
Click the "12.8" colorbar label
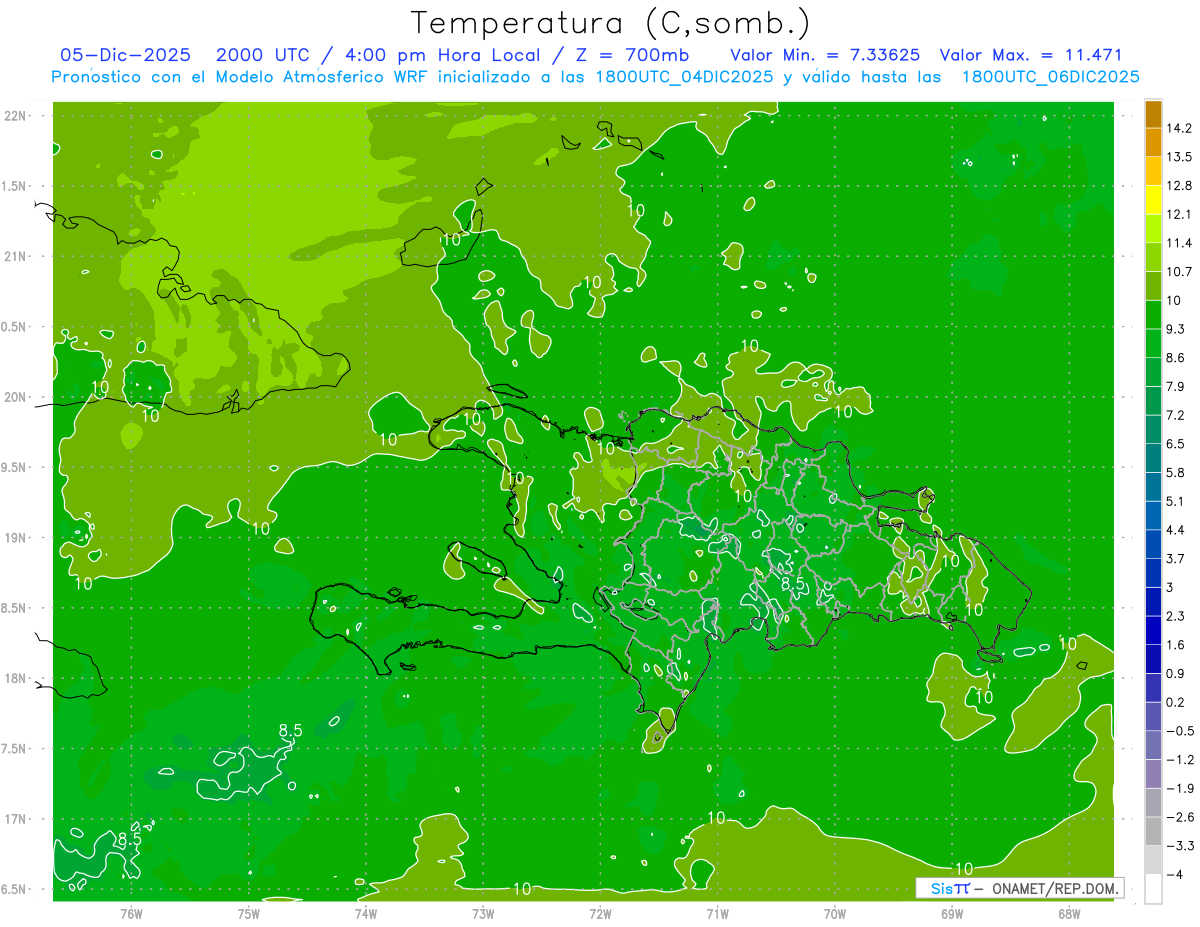point(1178,186)
